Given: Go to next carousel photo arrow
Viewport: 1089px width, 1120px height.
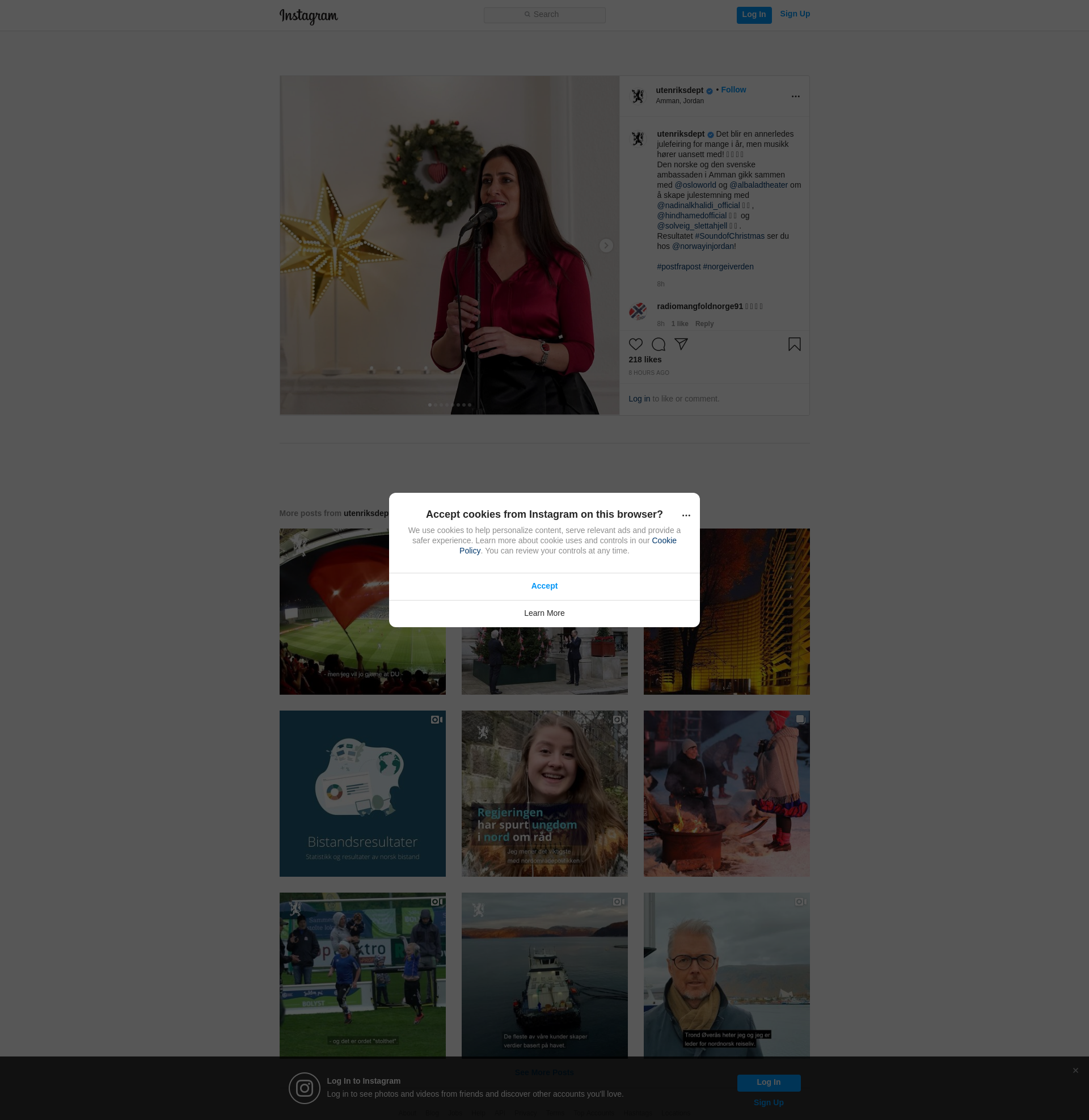Looking at the screenshot, I should point(606,246).
